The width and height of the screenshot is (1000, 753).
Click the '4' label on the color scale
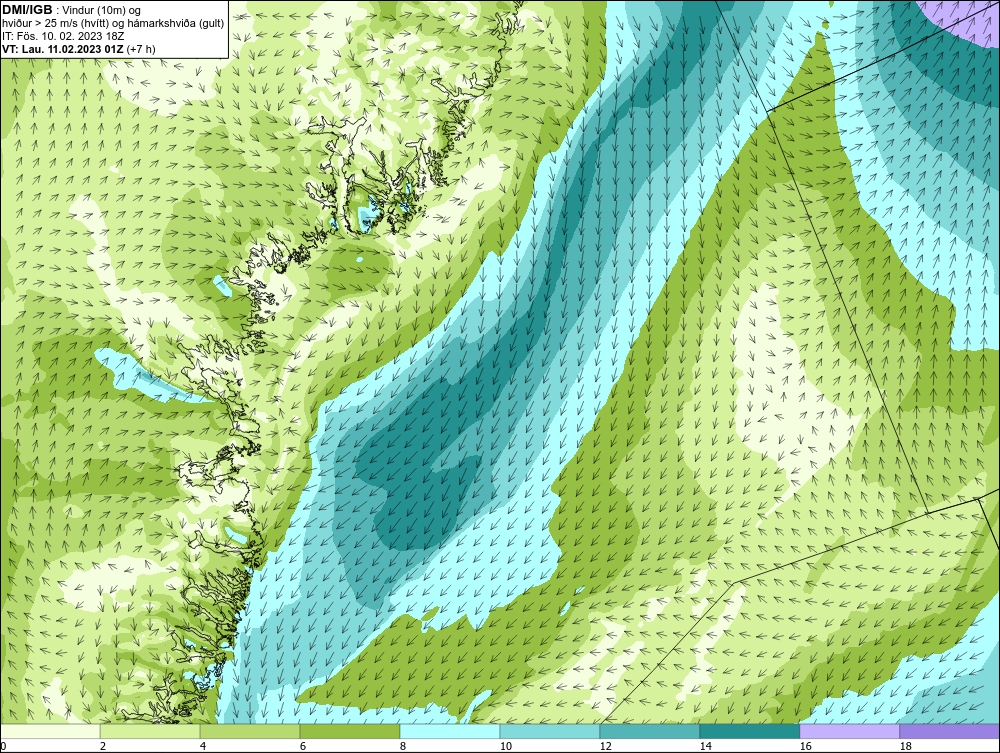pyautogui.click(x=203, y=746)
